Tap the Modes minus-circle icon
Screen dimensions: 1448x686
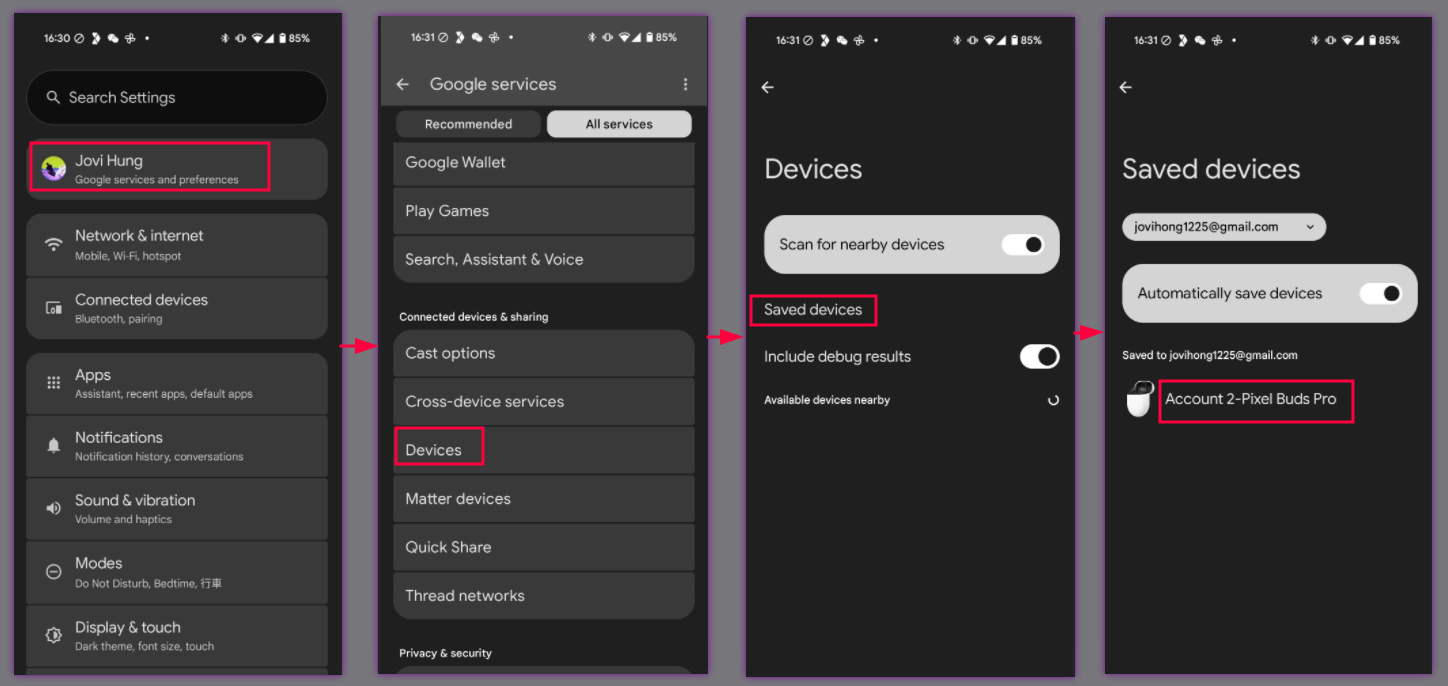pos(53,571)
